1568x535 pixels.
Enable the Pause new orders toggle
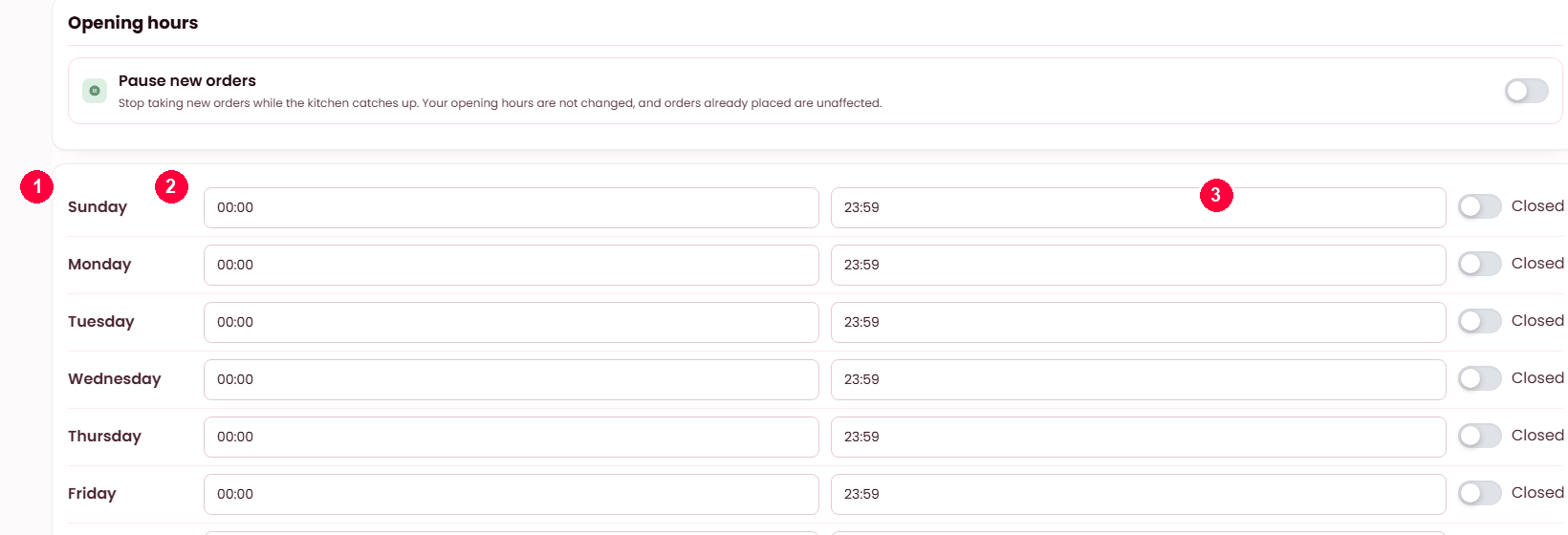click(1526, 91)
